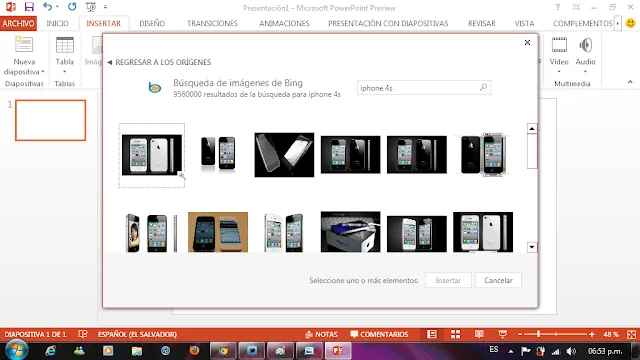Click the Audio speaker icon in Multimedia
This screenshot has height=360, width=640.
tap(585, 45)
